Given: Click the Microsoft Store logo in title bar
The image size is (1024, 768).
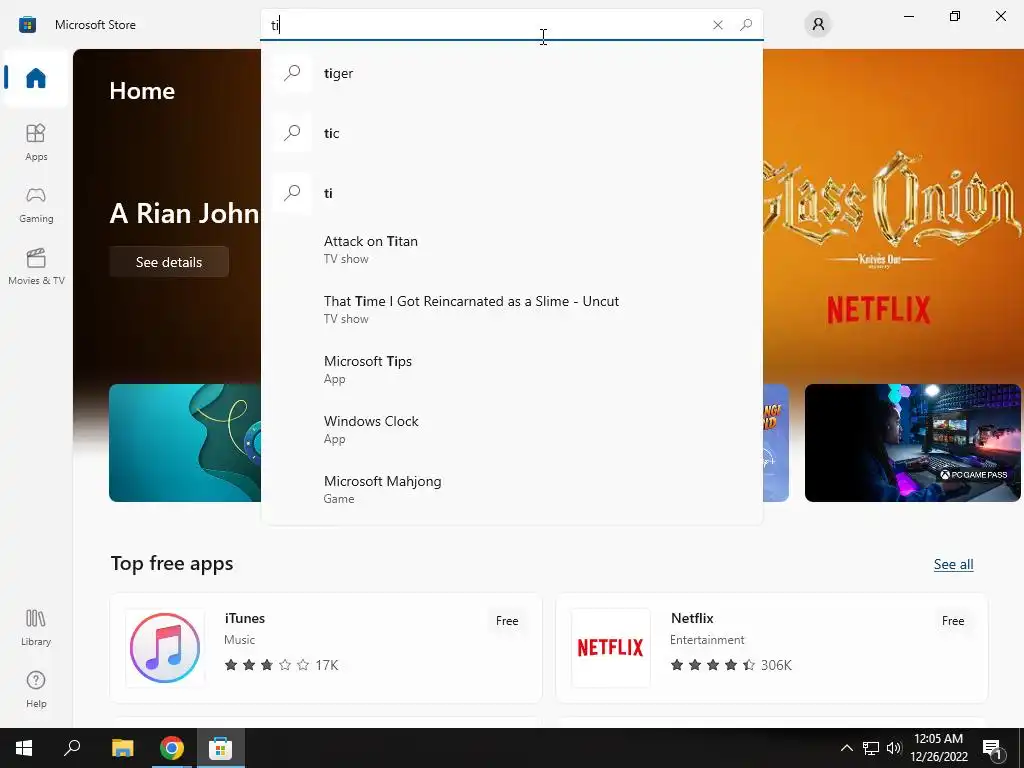Looking at the screenshot, I should tap(27, 25).
